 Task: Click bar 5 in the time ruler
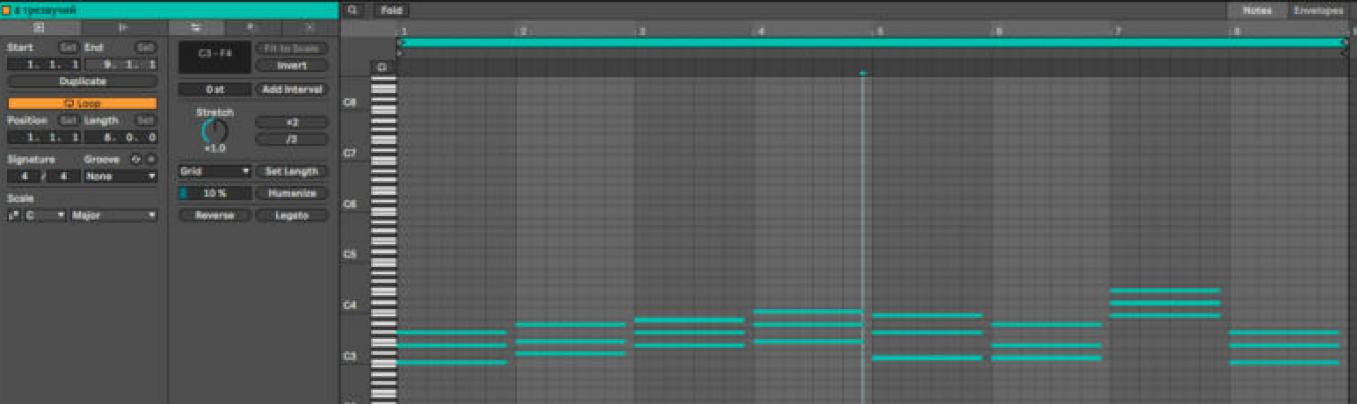click(880, 31)
